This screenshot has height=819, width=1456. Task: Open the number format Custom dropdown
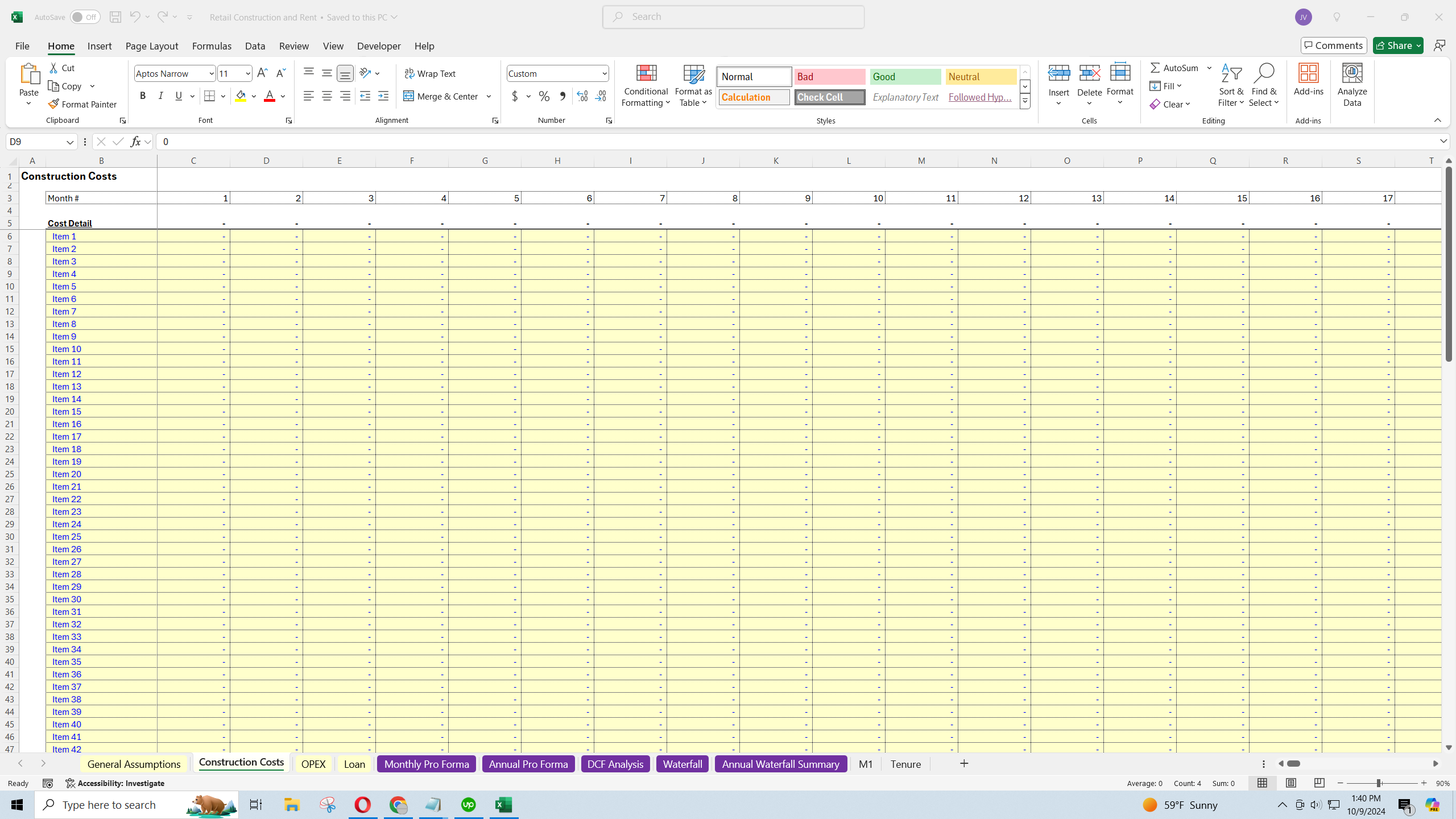click(604, 73)
